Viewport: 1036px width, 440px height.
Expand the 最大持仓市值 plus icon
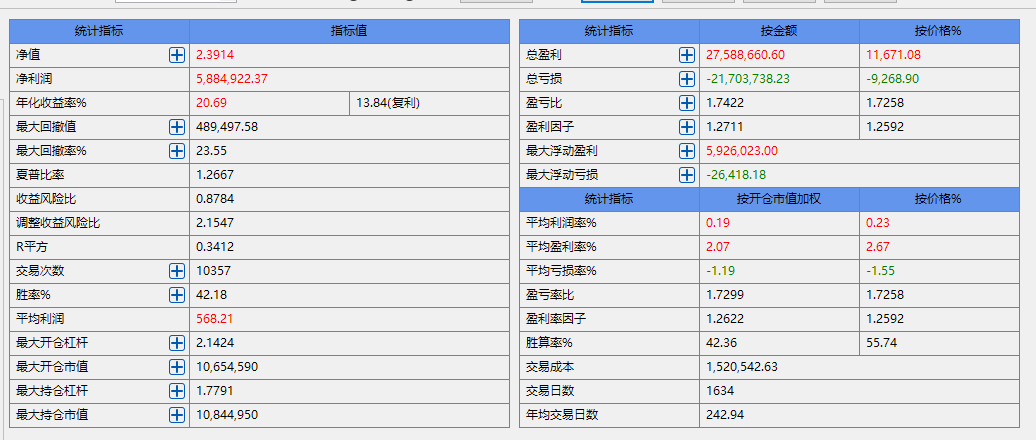[x=177, y=415]
